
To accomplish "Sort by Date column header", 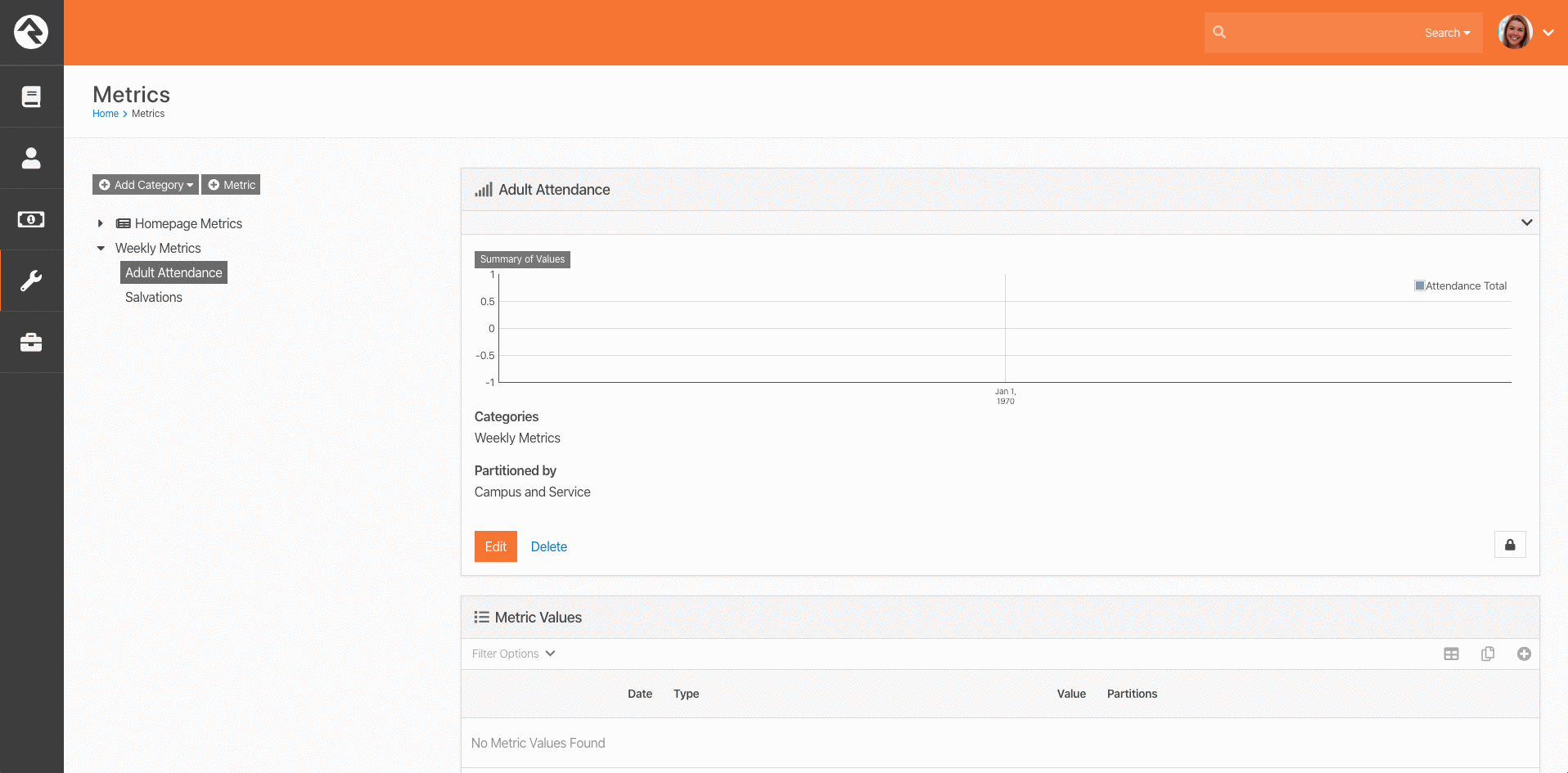I will point(640,694).
